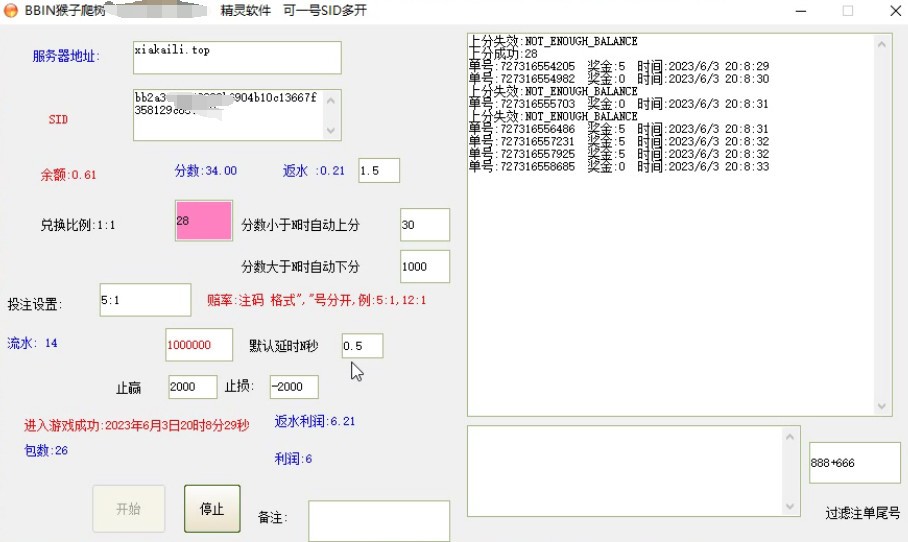Click the 备注 remark input box
This screenshot has height=542, width=908.
(x=379, y=521)
